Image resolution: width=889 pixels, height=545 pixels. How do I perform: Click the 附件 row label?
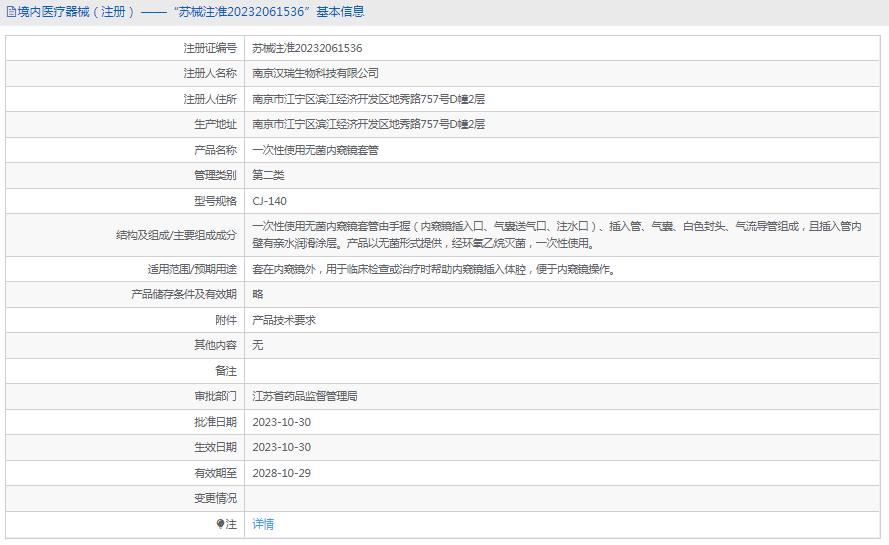click(x=226, y=320)
